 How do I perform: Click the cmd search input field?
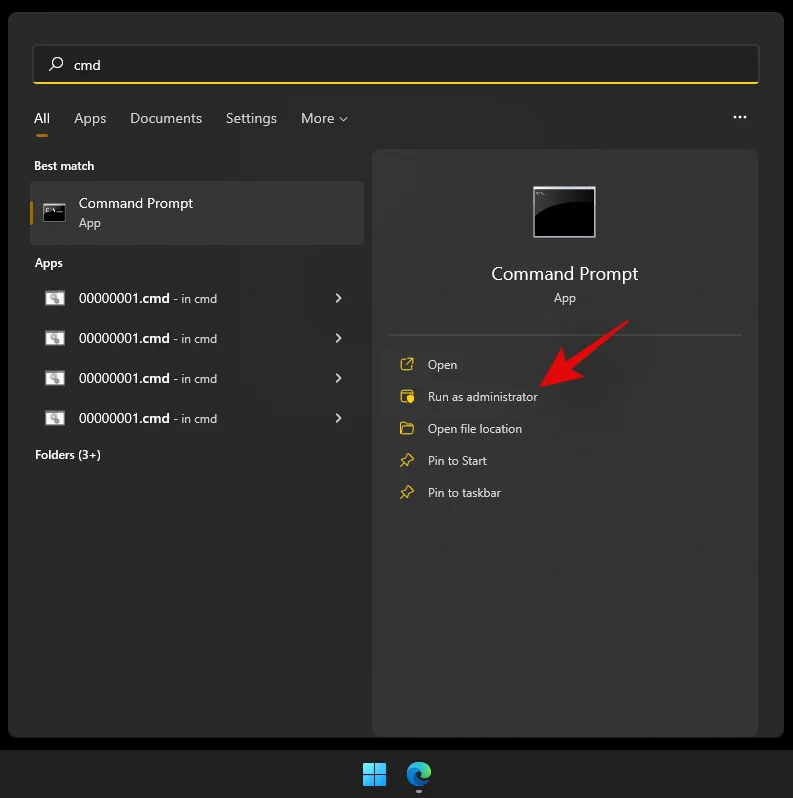click(x=395, y=64)
